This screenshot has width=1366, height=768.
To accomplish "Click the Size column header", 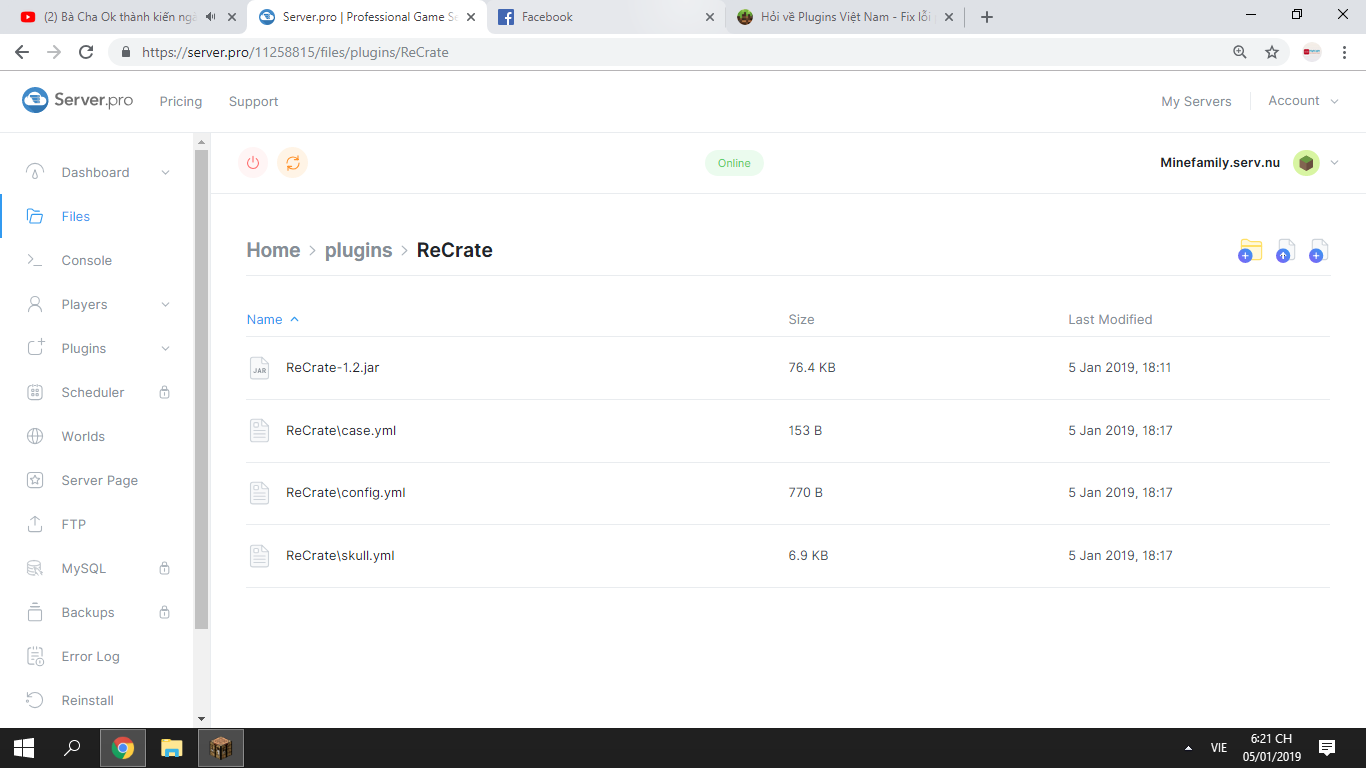I will (801, 320).
